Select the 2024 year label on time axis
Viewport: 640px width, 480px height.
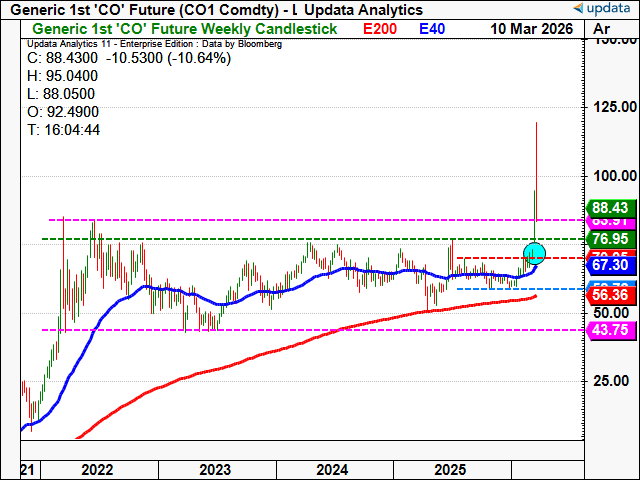pos(332,469)
